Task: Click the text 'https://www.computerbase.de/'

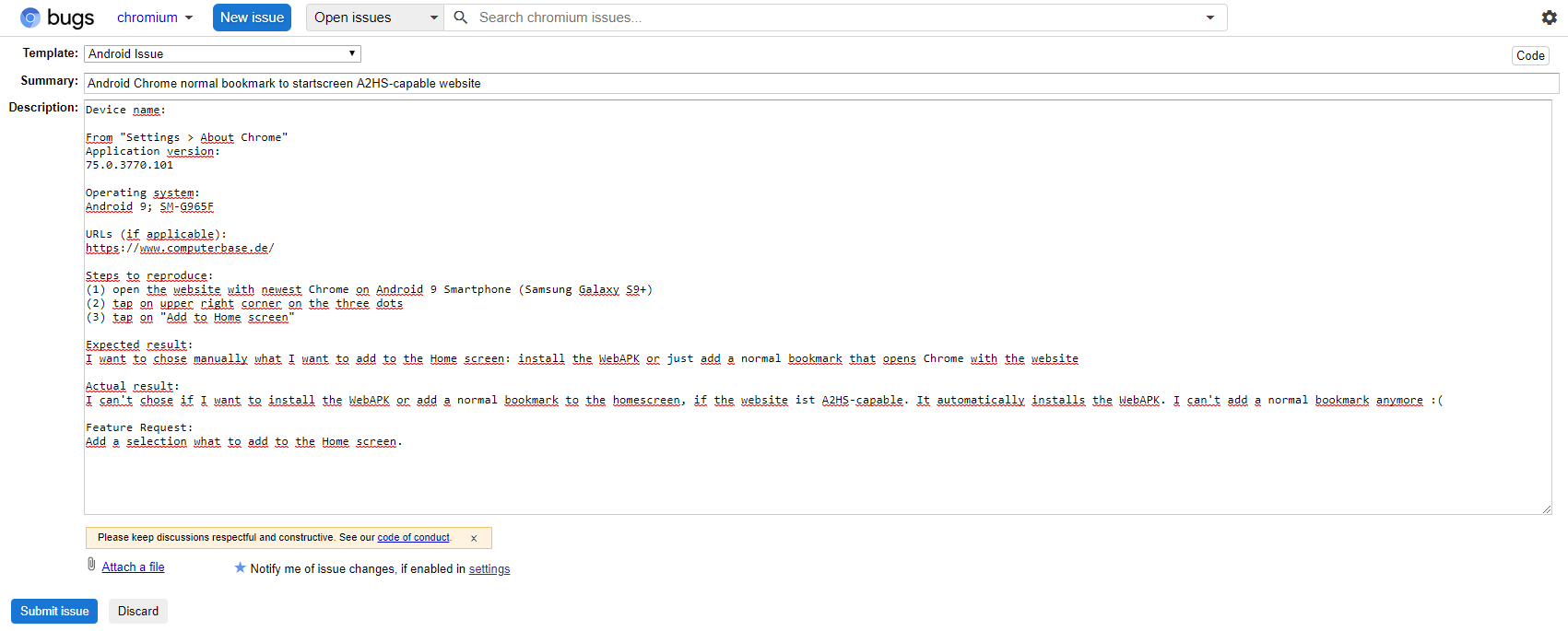Action: [180, 248]
